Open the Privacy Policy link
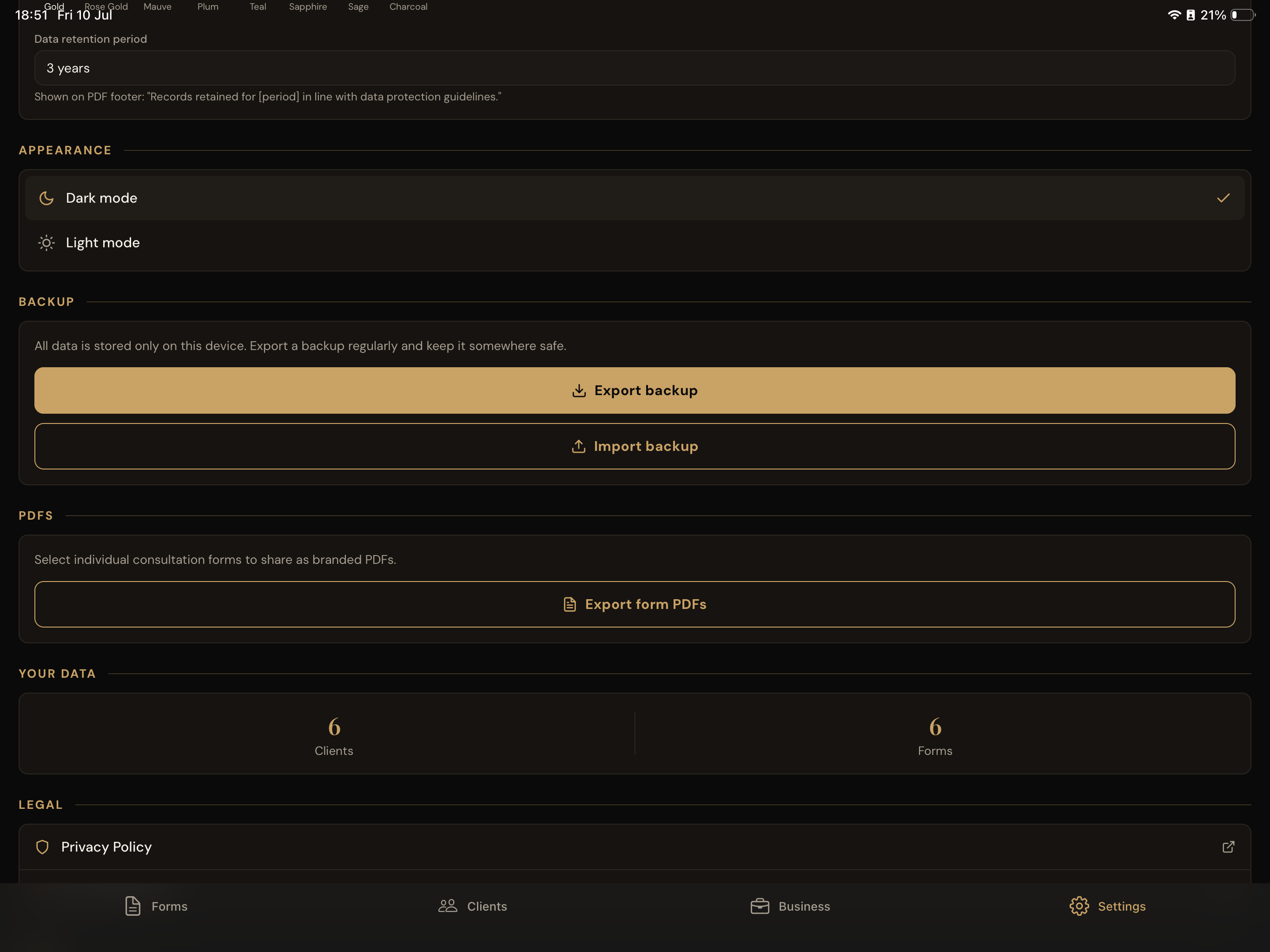This screenshot has height=952, width=1270. pos(635,847)
